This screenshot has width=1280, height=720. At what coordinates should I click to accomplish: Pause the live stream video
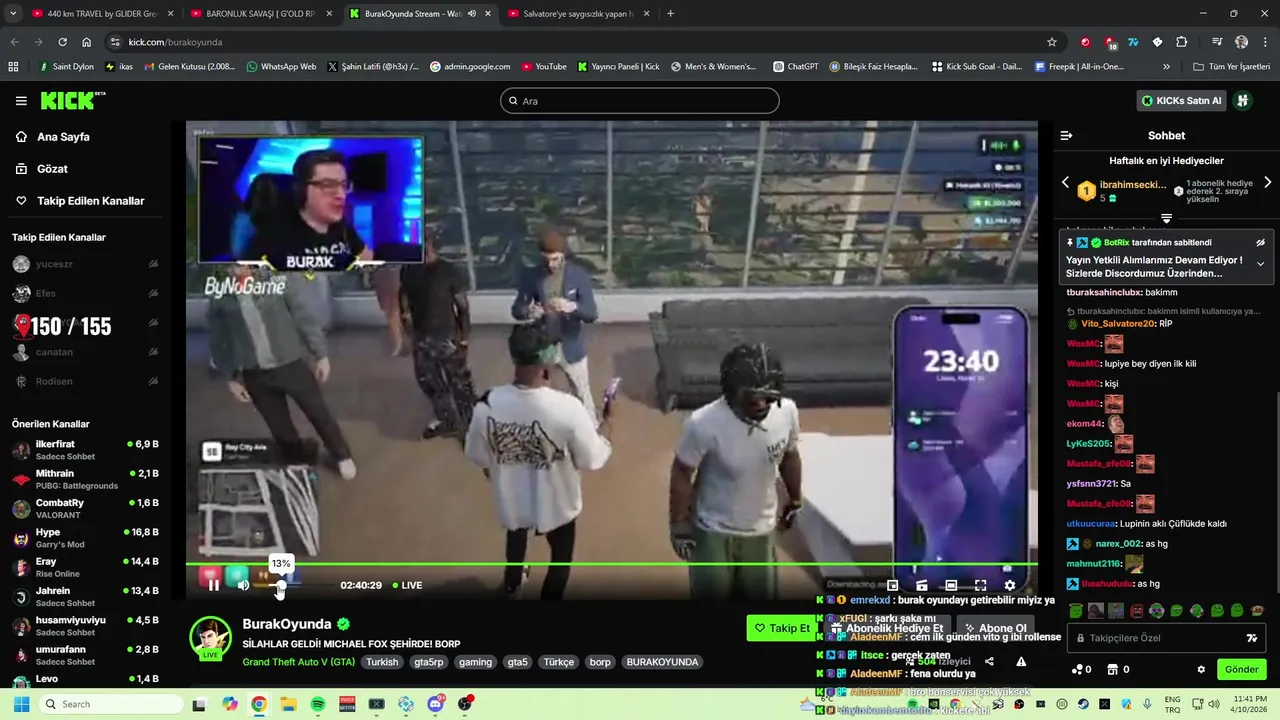[213, 585]
